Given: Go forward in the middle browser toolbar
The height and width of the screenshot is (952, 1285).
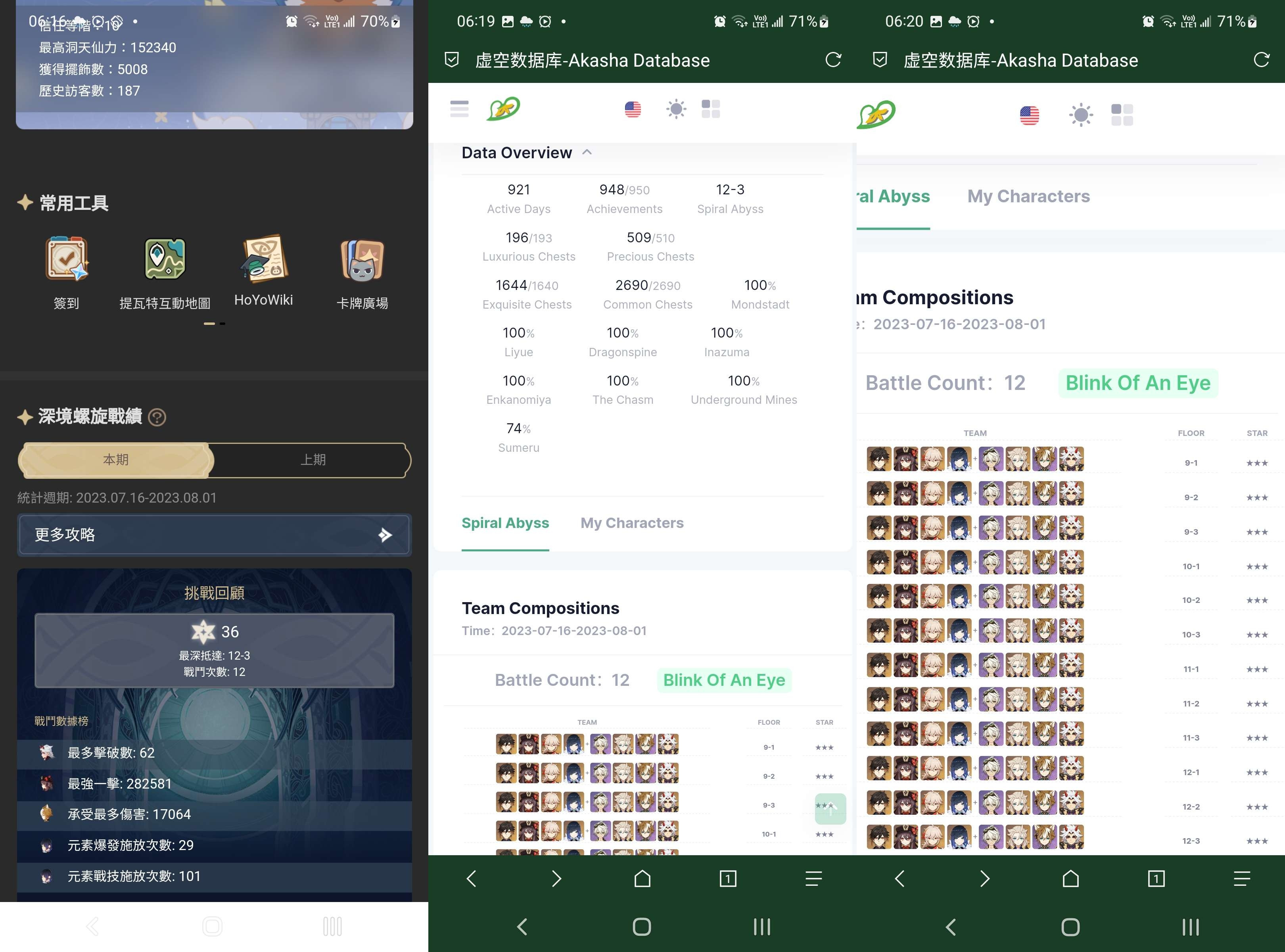Looking at the screenshot, I should [556, 878].
